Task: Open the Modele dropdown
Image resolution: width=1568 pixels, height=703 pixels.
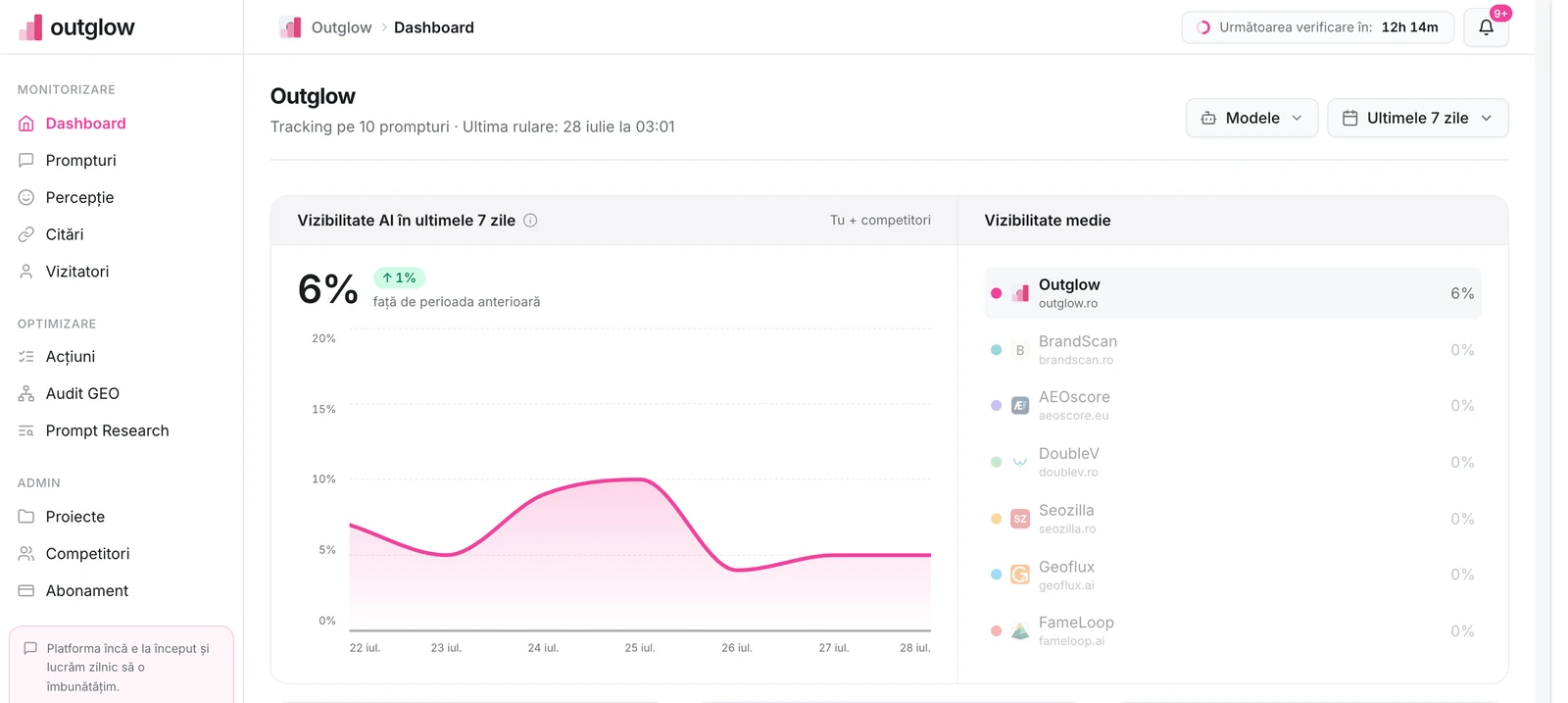Action: click(1251, 118)
